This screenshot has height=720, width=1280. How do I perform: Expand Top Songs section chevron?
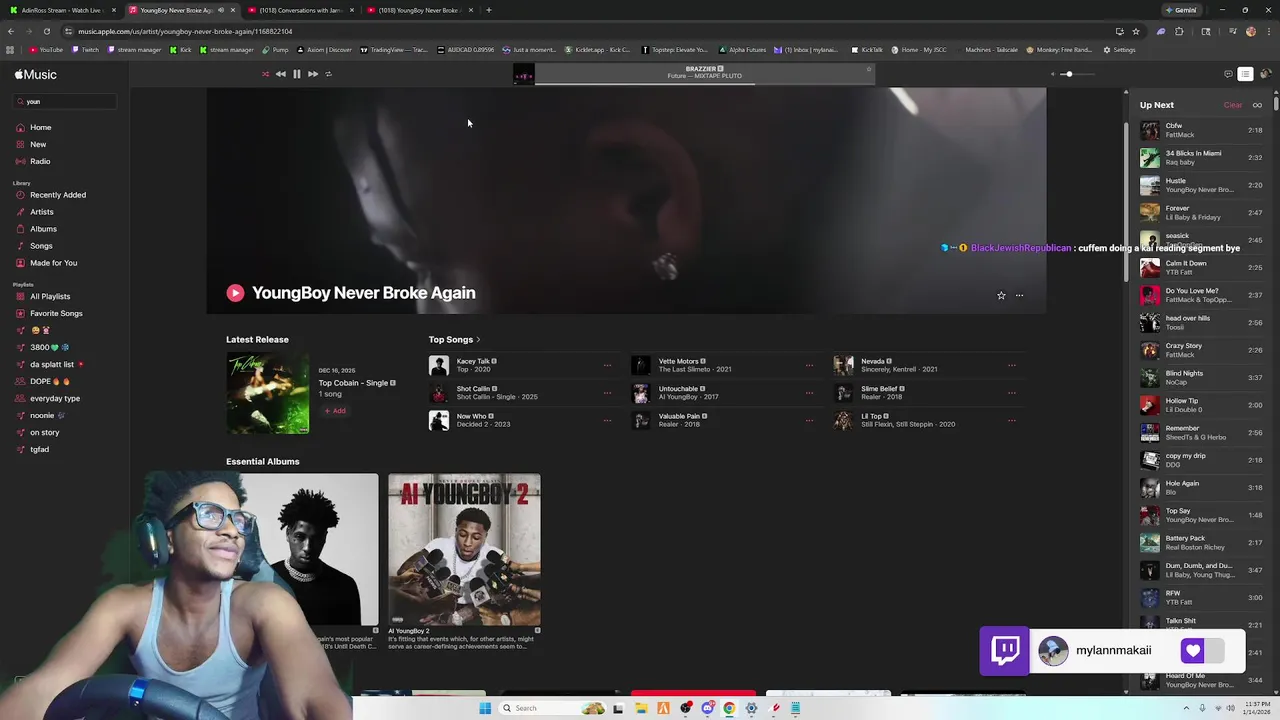(478, 340)
